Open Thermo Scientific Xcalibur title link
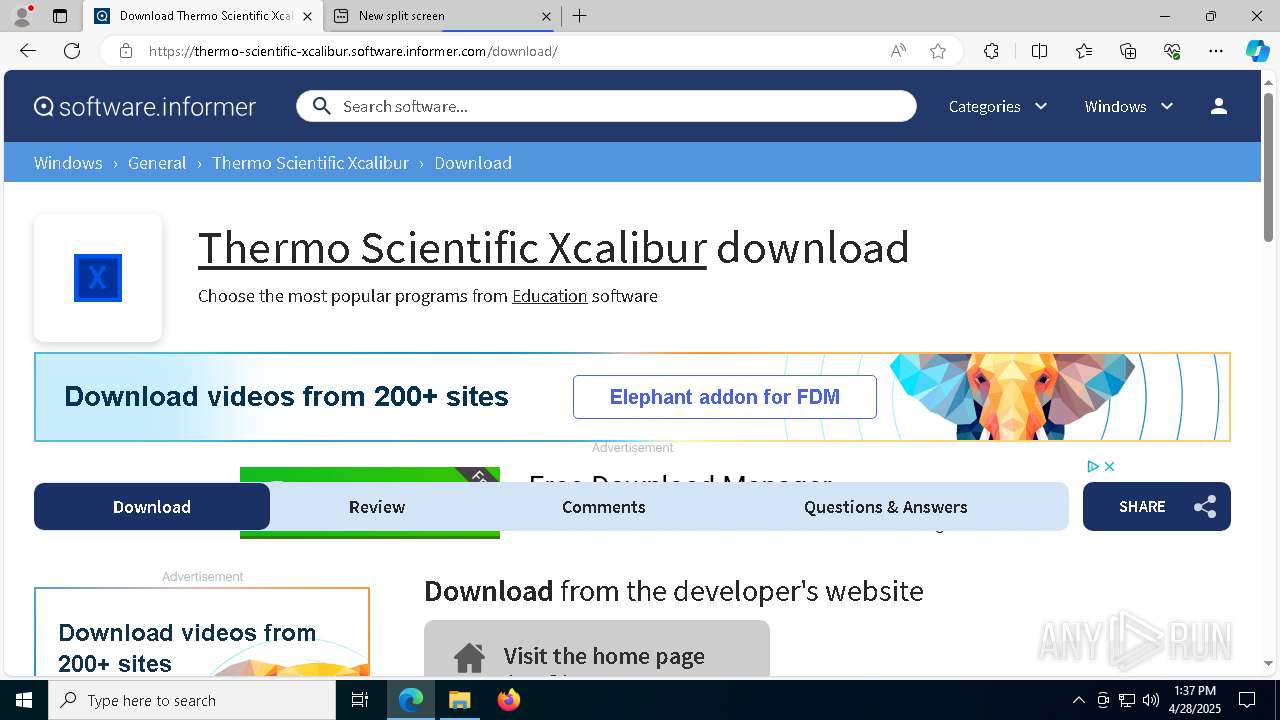The image size is (1280, 720). click(x=452, y=248)
